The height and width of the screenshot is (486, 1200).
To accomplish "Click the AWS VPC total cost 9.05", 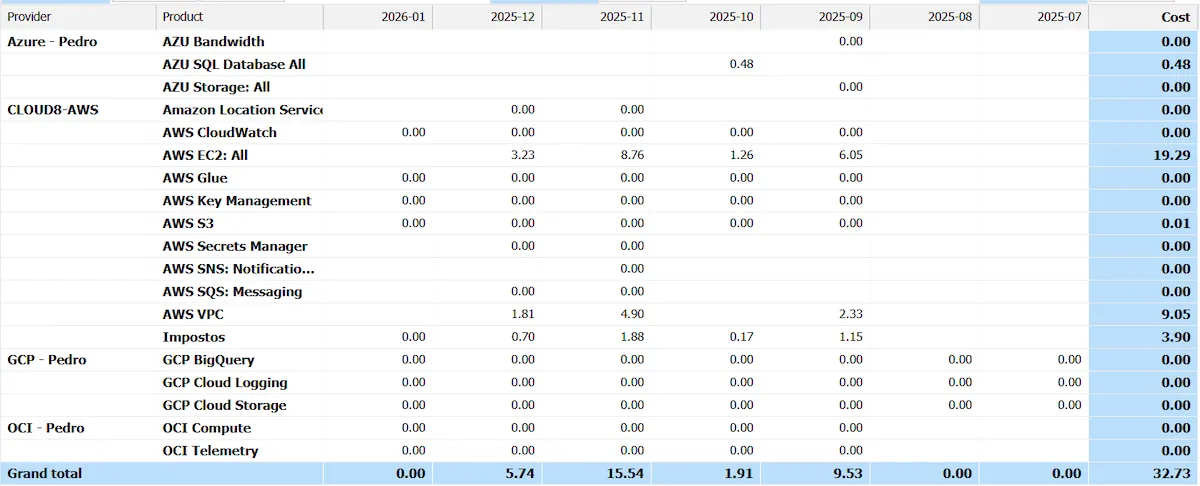I will coord(1176,314).
